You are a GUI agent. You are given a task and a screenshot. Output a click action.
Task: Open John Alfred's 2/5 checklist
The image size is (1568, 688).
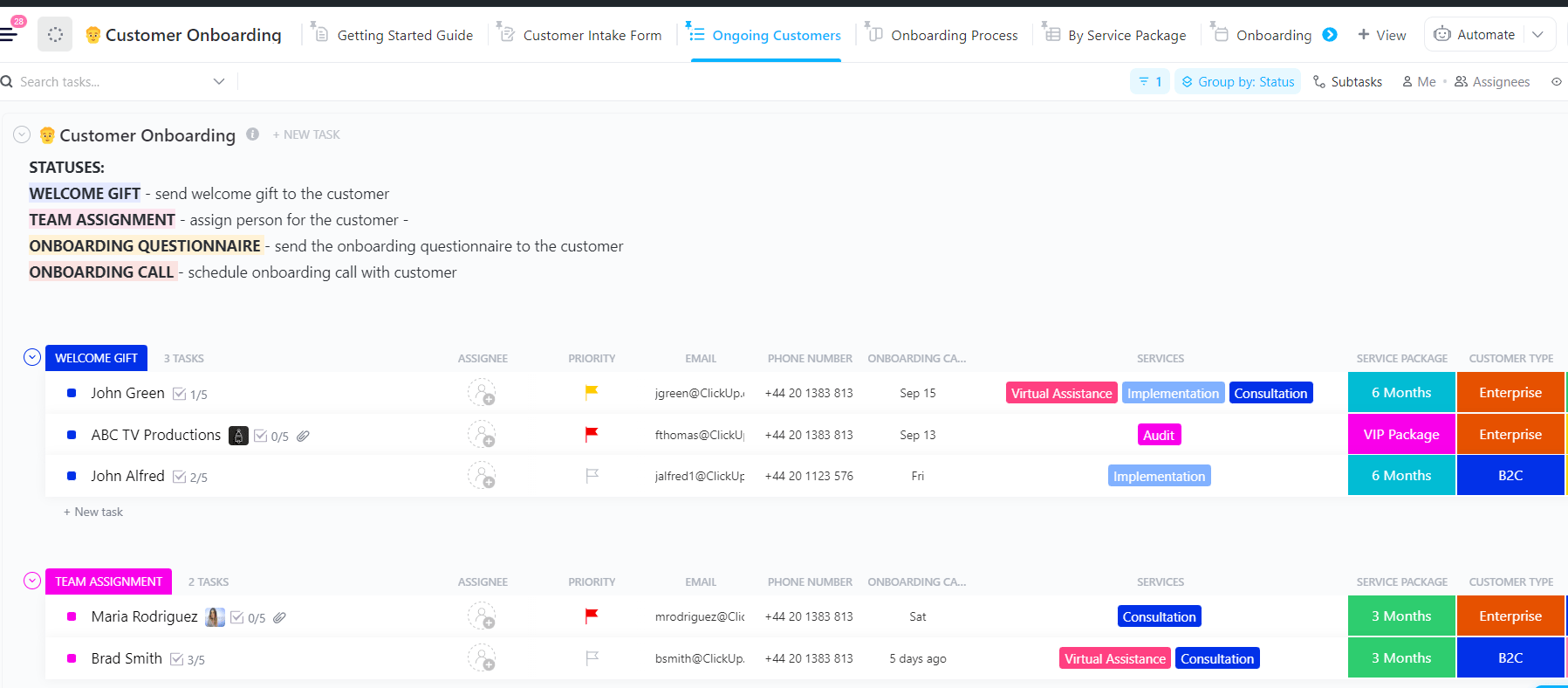coord(190,477)
